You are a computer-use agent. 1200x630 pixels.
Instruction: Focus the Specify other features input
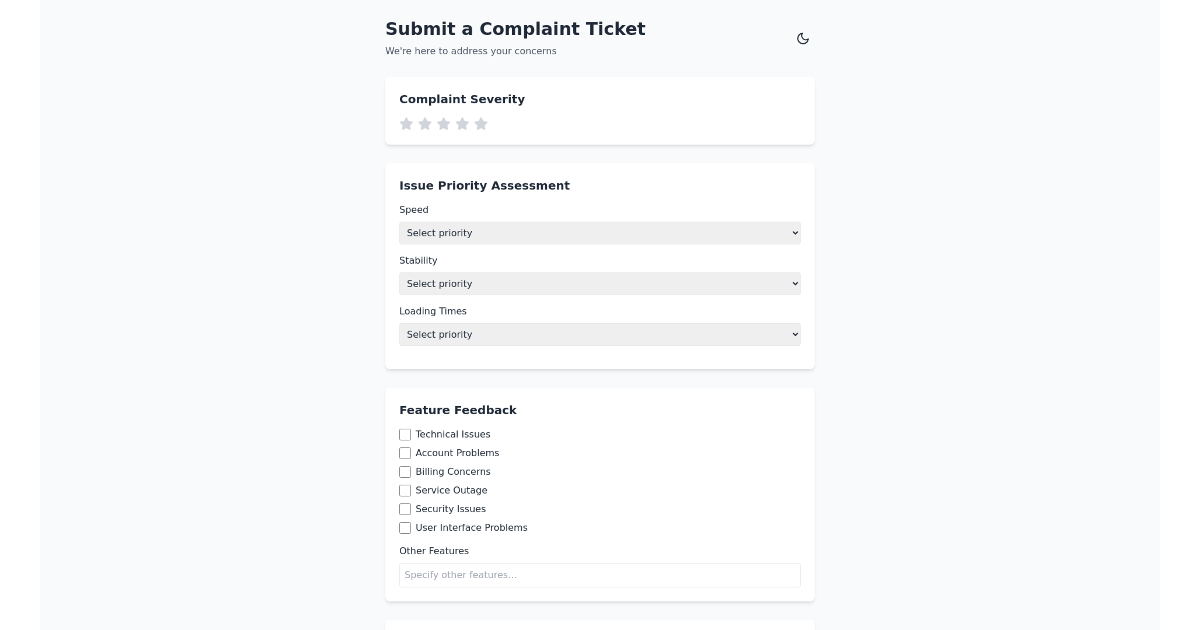[599, 575]
